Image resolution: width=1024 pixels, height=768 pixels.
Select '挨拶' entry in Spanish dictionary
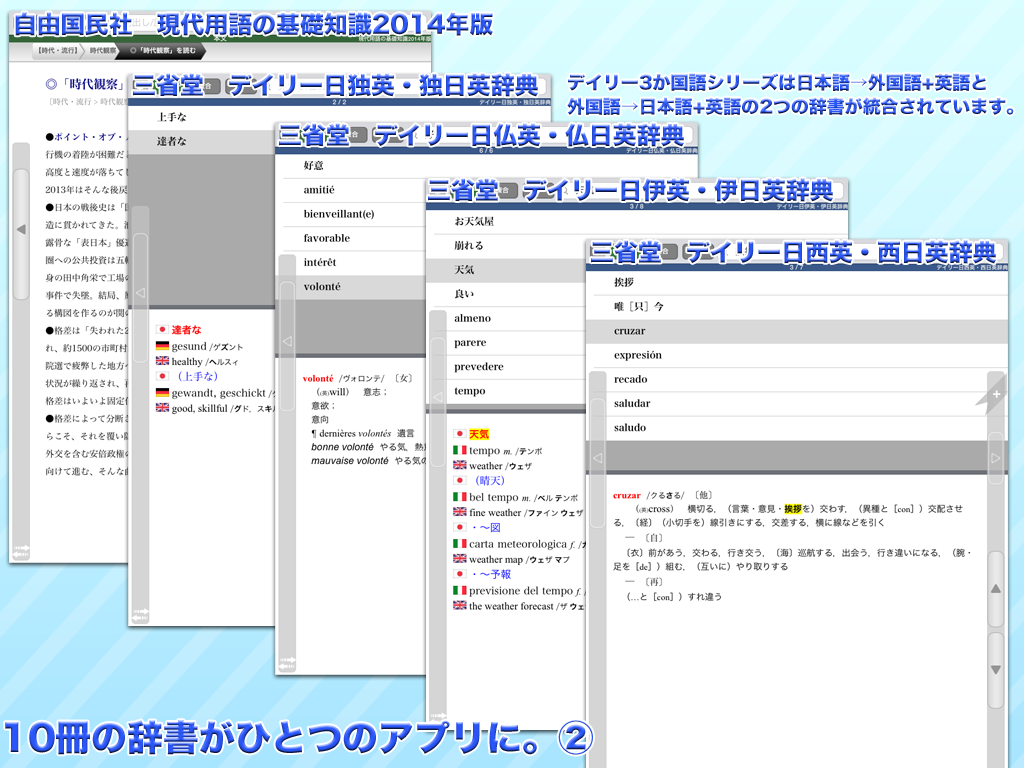coord(797,283)
